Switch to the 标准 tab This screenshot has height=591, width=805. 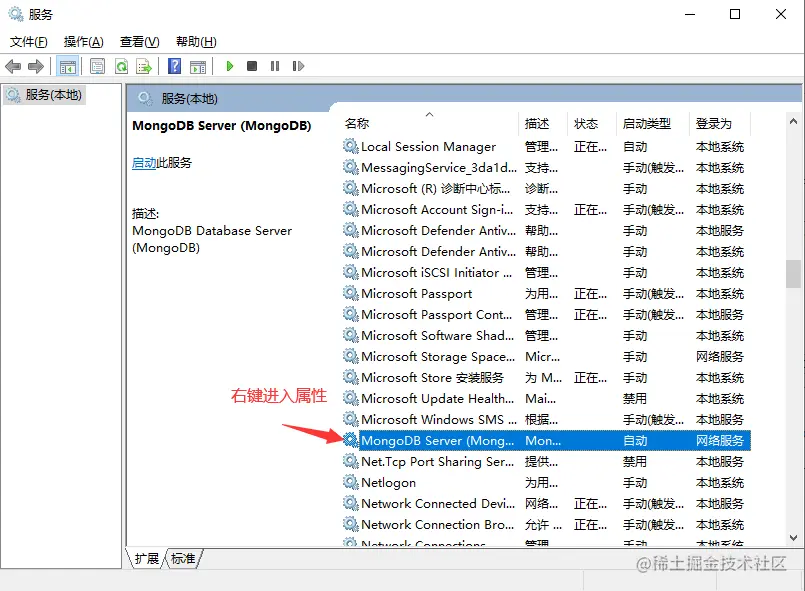tap(183, 558)
